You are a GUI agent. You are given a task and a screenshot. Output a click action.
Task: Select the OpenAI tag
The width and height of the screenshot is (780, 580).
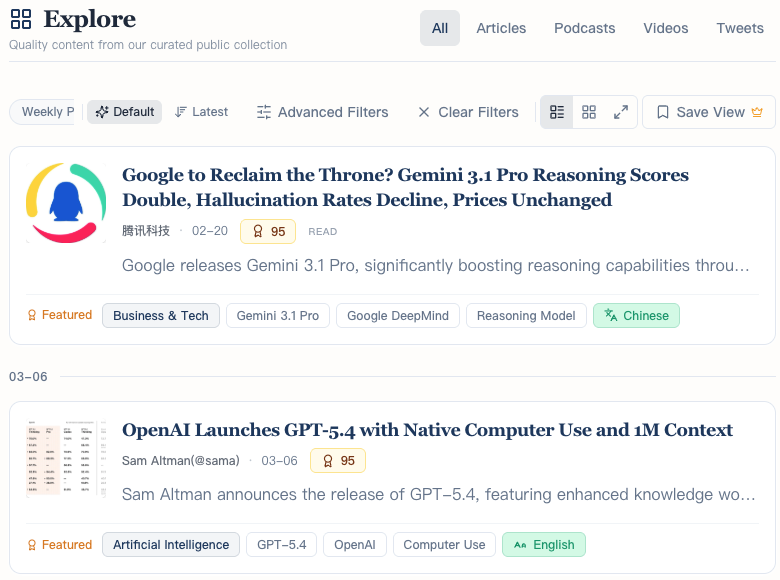[355, 545]
